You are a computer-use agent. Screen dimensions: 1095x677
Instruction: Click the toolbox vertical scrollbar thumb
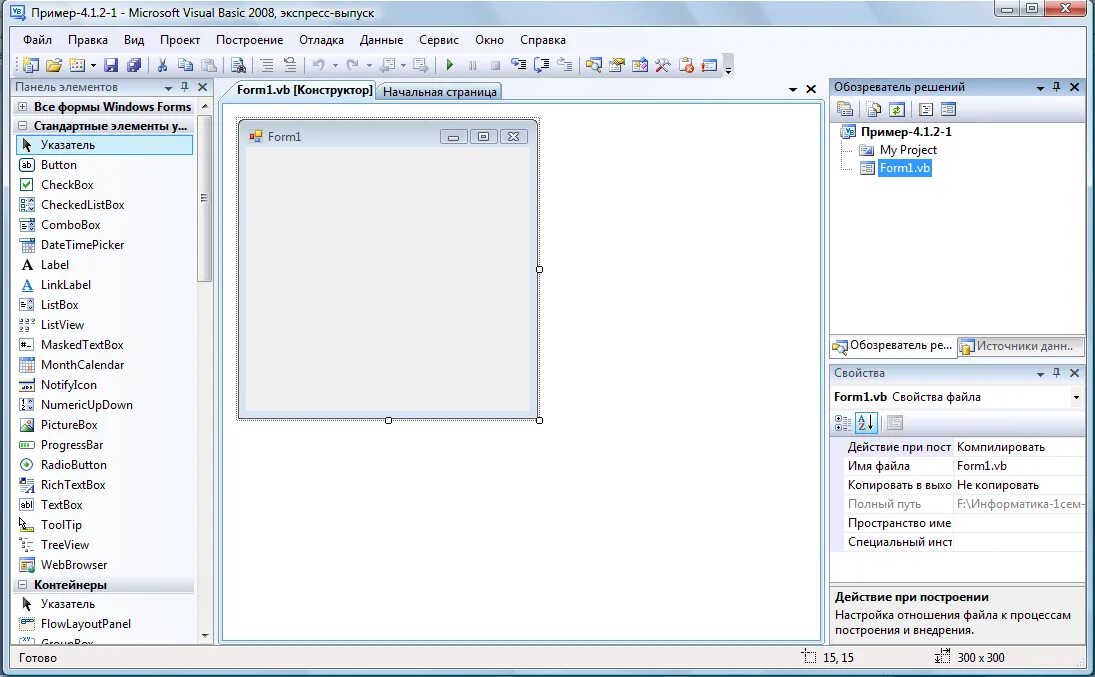pos(204,198)
